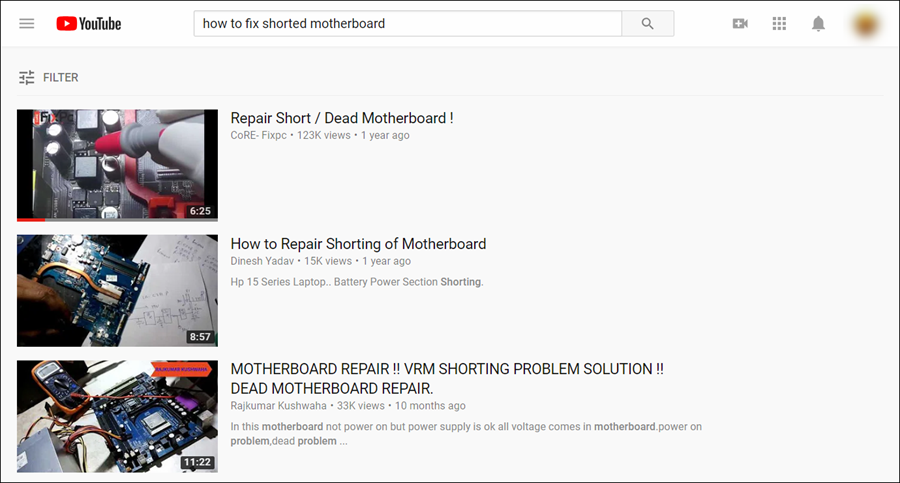Click the '33K views' text
This screenshot has width=900, height=483.
(x=360, y=405)
